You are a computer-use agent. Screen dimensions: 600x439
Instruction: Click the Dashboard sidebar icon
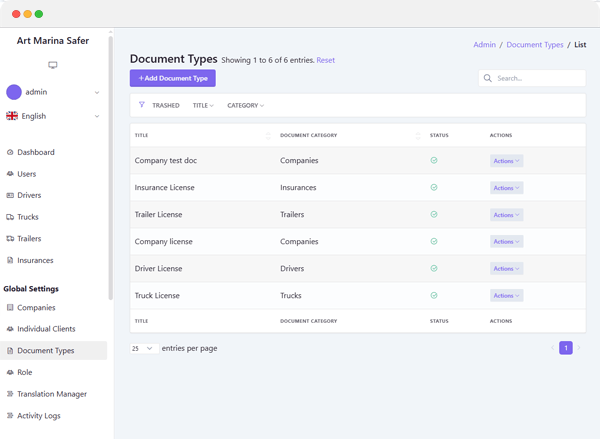coord(10,152)
